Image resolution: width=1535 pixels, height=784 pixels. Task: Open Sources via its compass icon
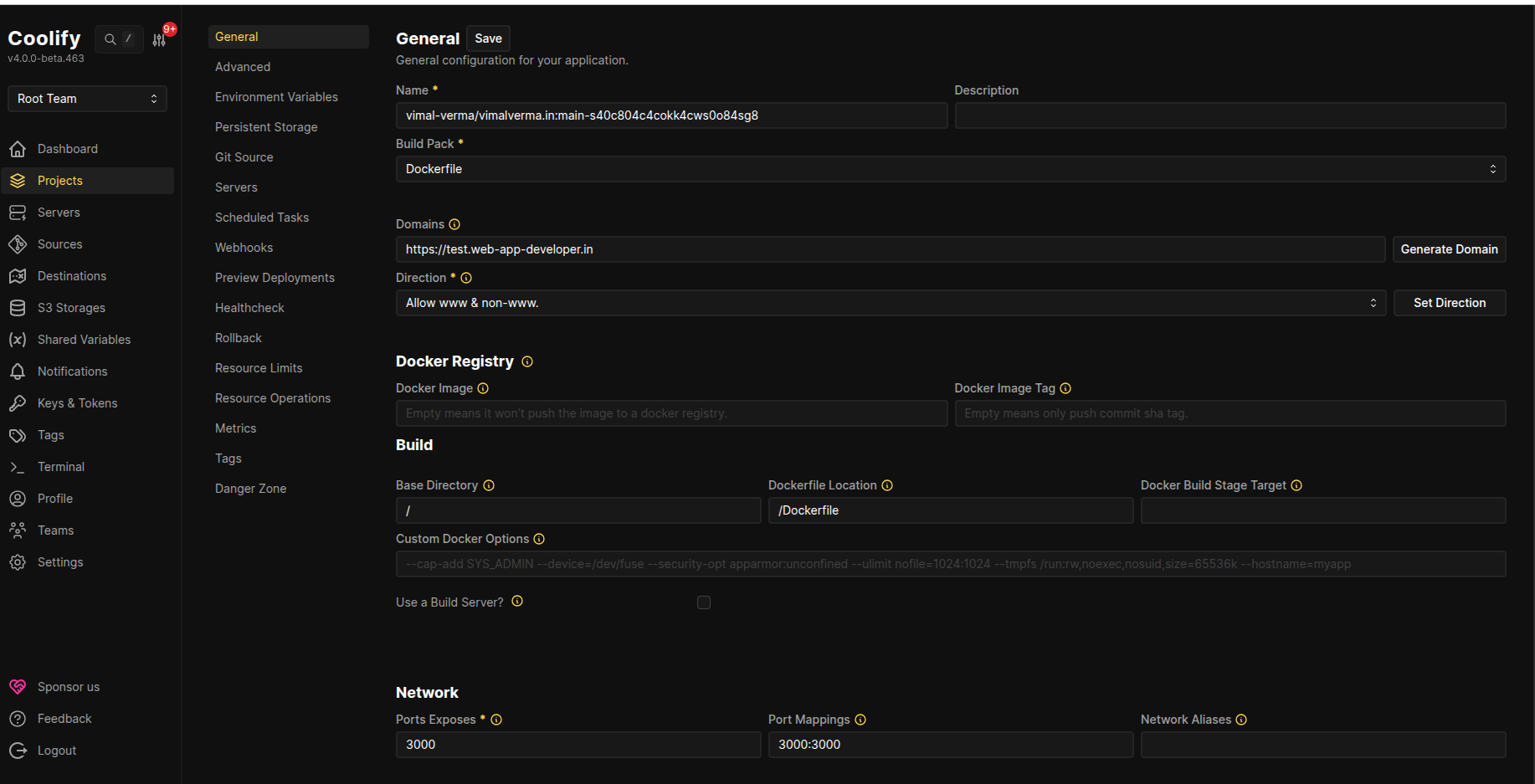pos(18,243)
